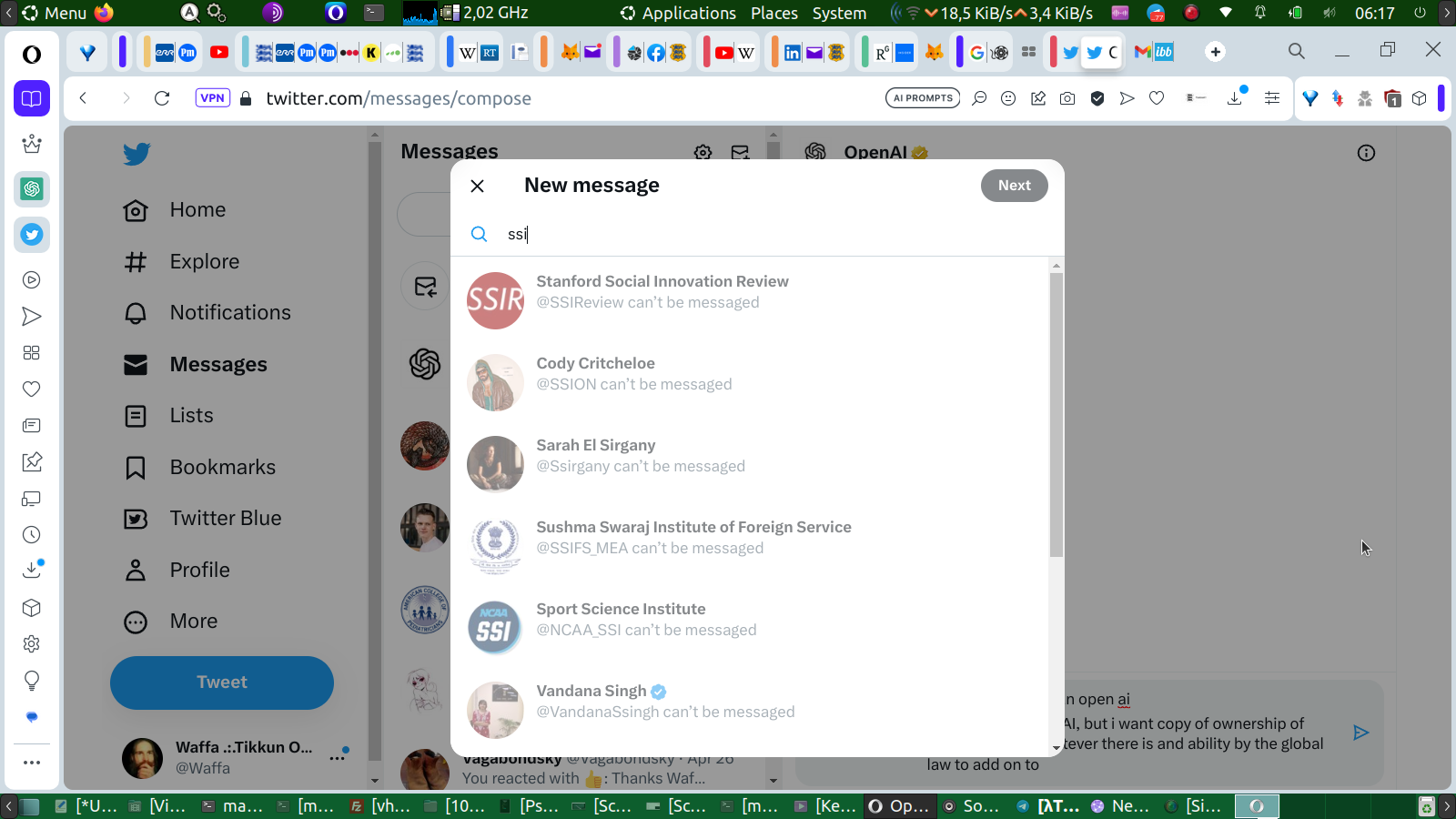The image size is (1456, 819).
Task: Select Sushma Swaraj Institute of Foreign Service
Action: 750,546
